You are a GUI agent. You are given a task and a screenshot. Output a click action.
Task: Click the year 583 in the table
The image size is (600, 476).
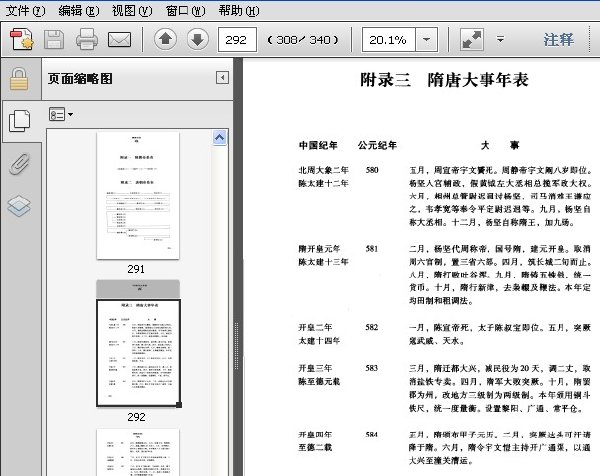click(372, 368)
